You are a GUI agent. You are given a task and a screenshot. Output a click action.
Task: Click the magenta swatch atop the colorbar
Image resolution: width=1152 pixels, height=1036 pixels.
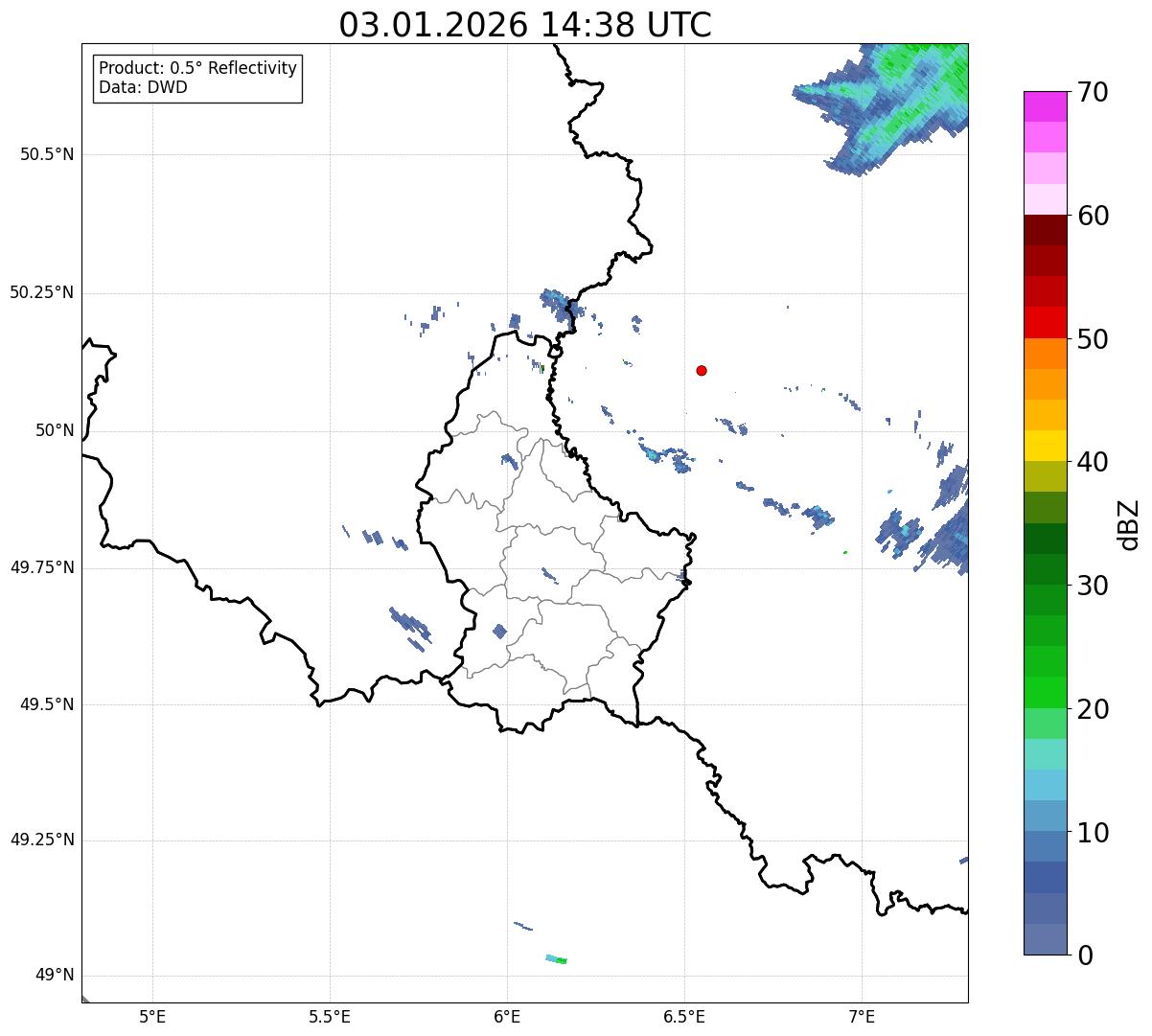(1046, 106)
